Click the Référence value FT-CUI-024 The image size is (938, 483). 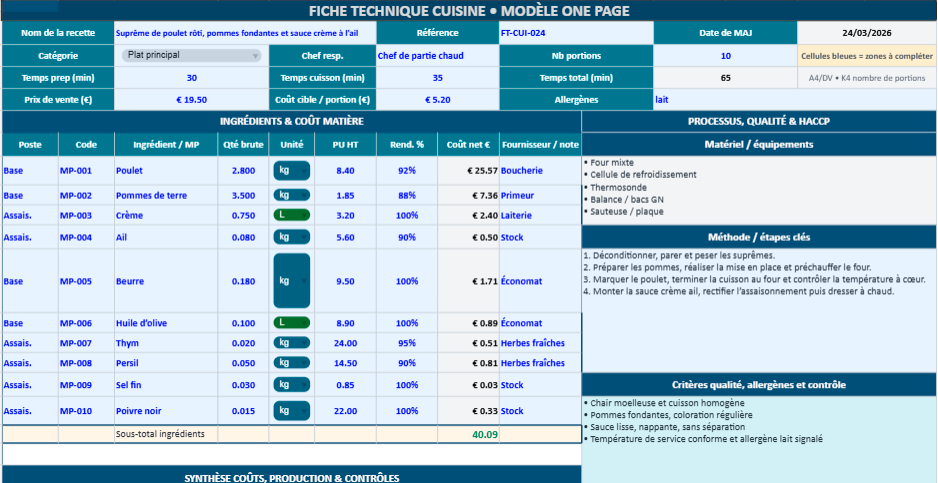(x=576, y=33)
